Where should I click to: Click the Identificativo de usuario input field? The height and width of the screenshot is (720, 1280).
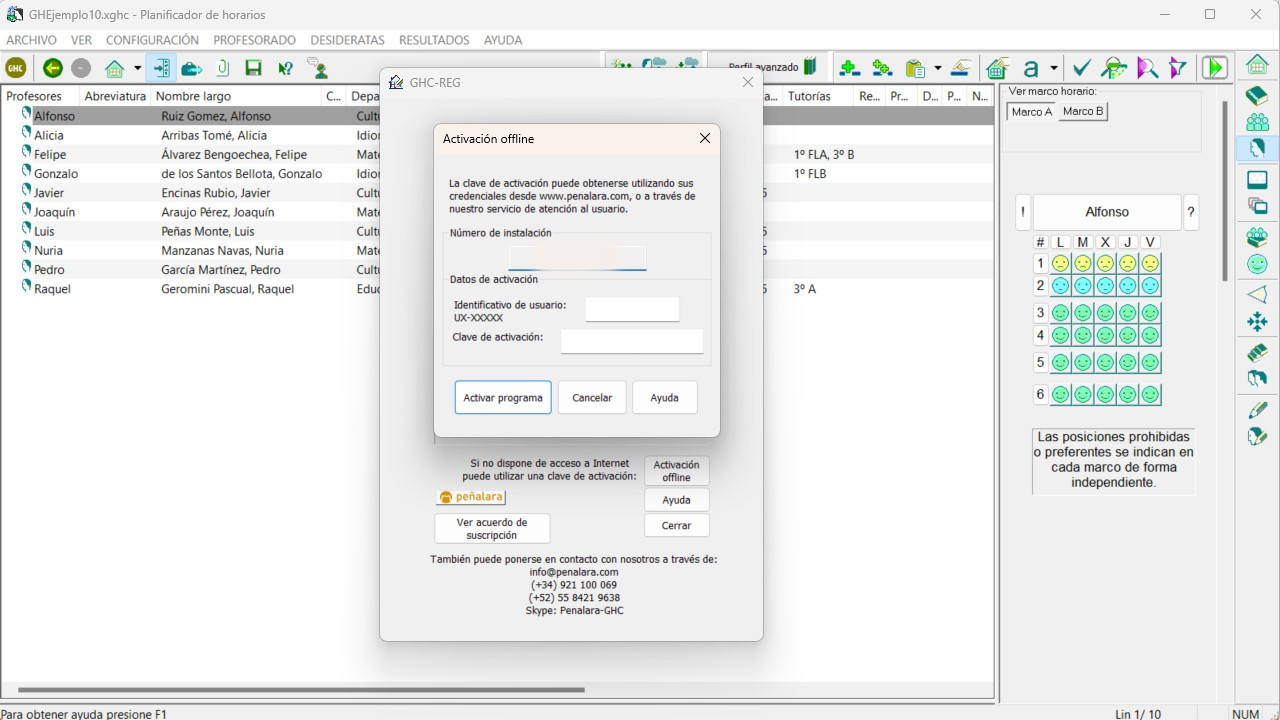tap(632, 309)
